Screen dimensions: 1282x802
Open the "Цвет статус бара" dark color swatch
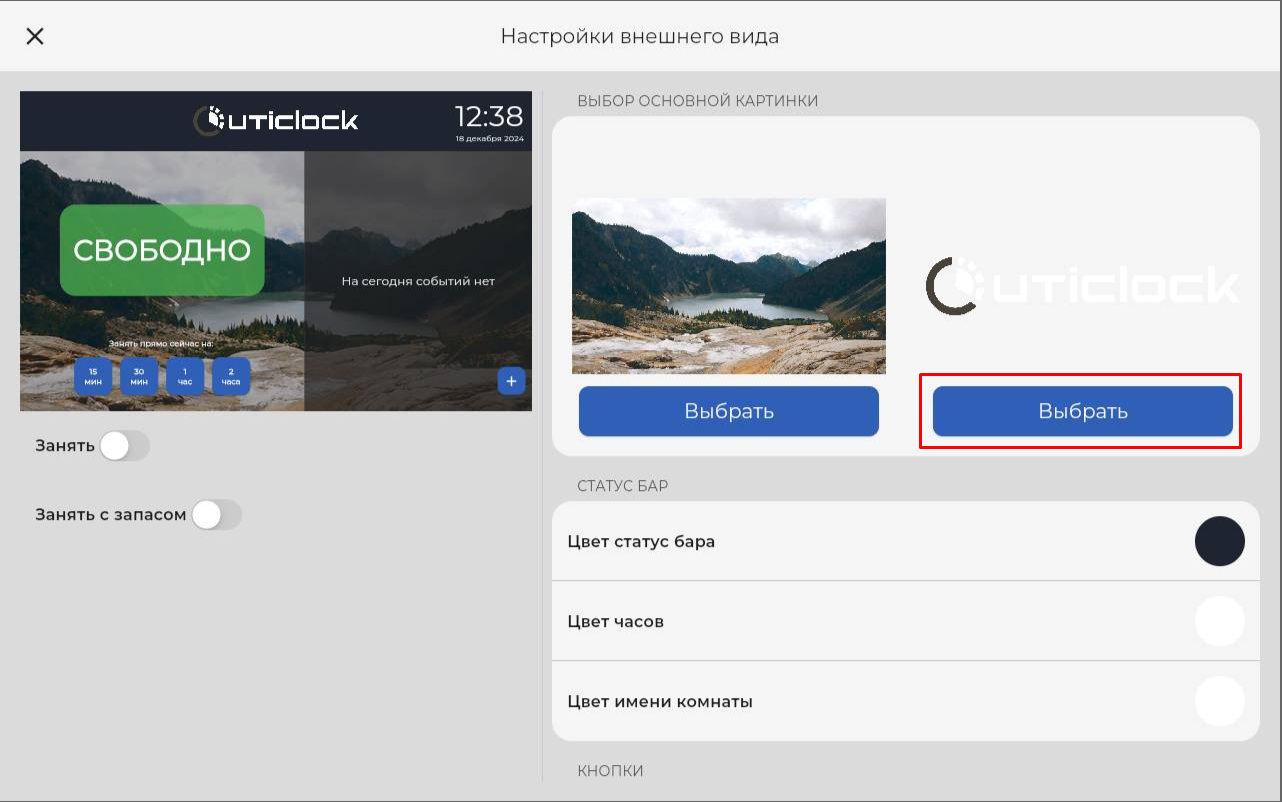(1220, 541)
